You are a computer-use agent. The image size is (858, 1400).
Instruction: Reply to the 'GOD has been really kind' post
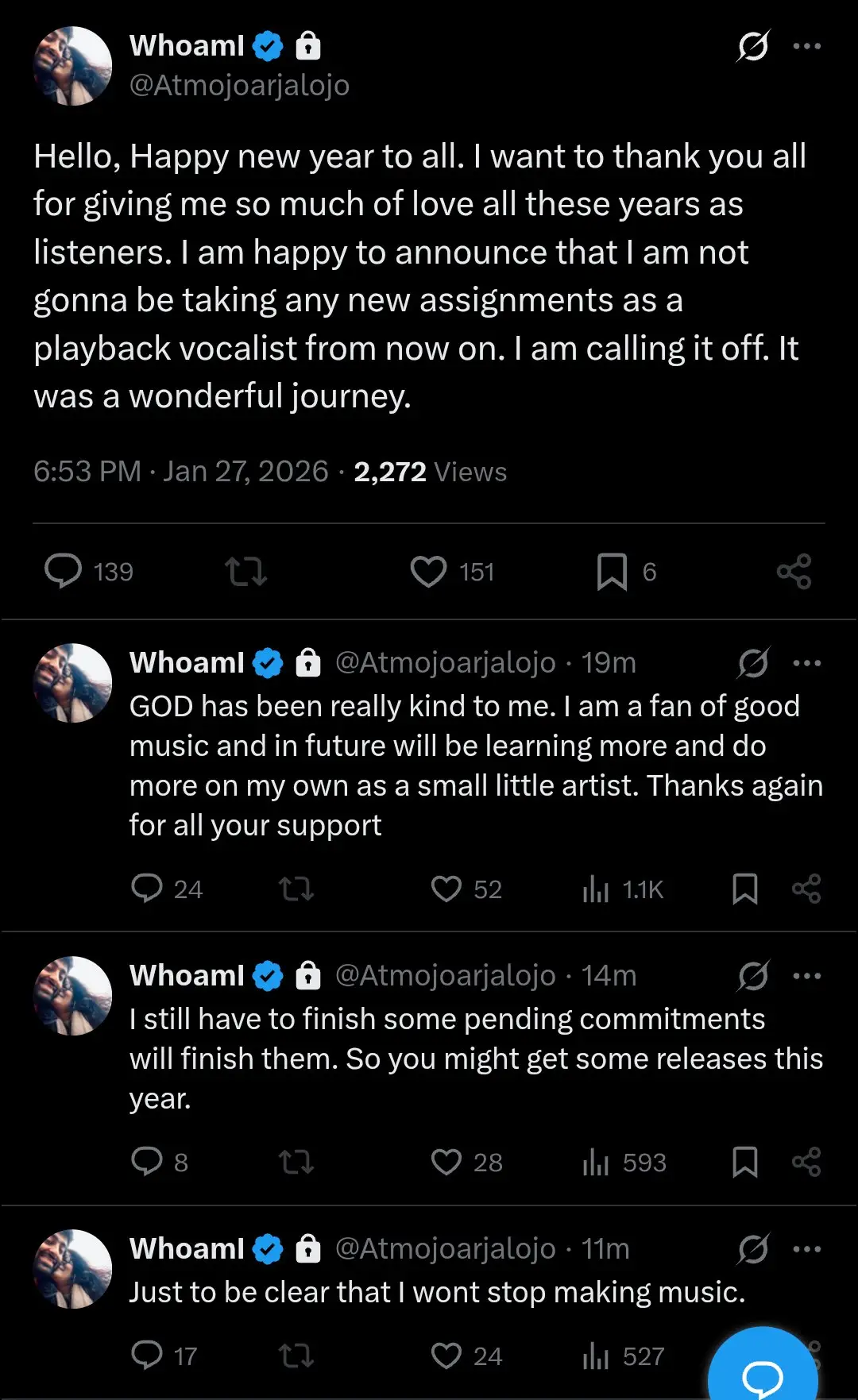click(x=147, y=889)
